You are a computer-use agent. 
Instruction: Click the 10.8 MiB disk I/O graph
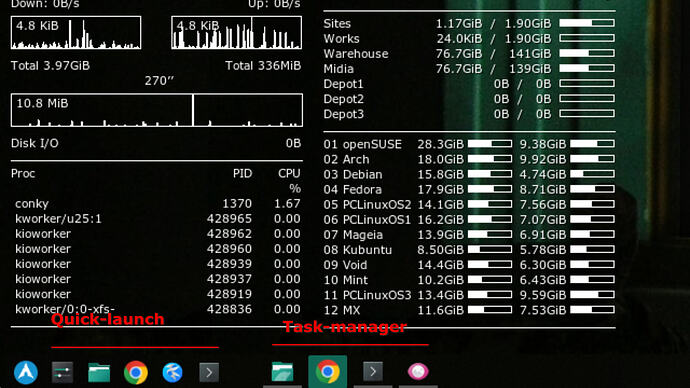(x=157, y=110)
